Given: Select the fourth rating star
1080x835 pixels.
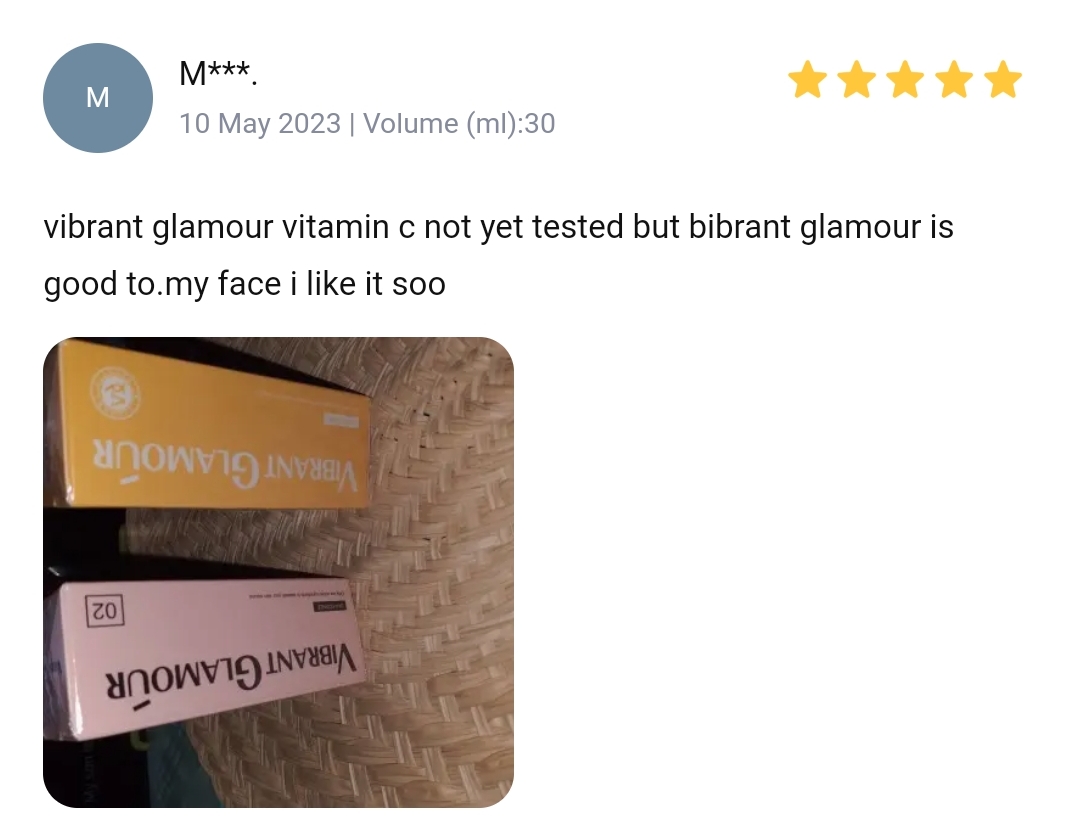Looking at the screenshot, I should coord(954,80).
